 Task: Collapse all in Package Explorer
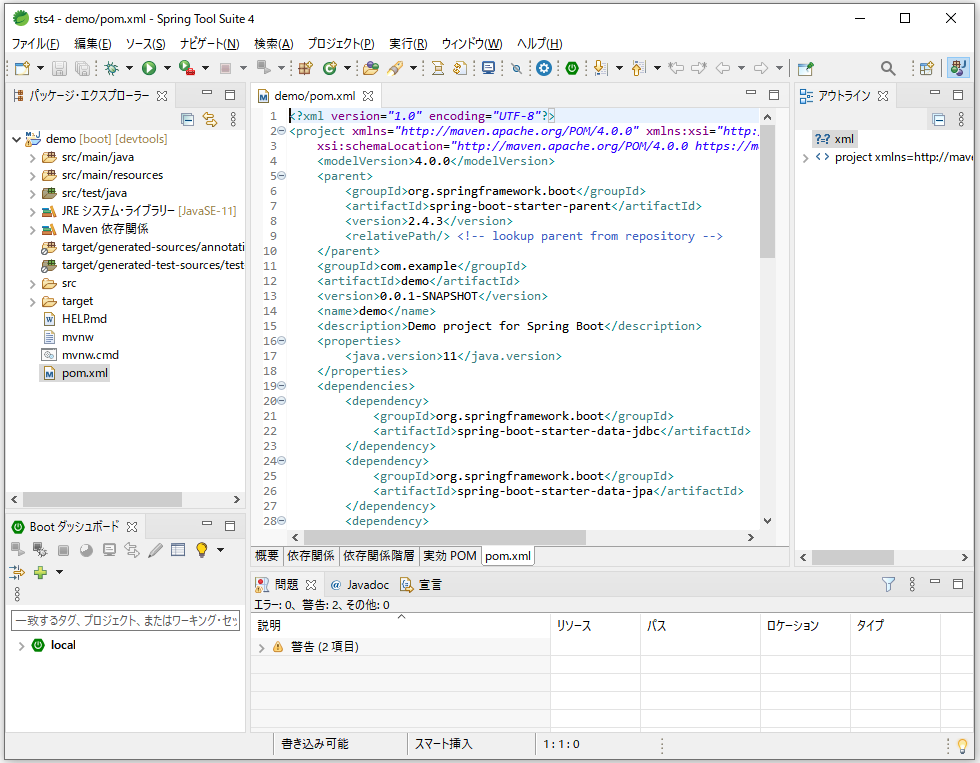pyautogui.click(x=188, y=119)
